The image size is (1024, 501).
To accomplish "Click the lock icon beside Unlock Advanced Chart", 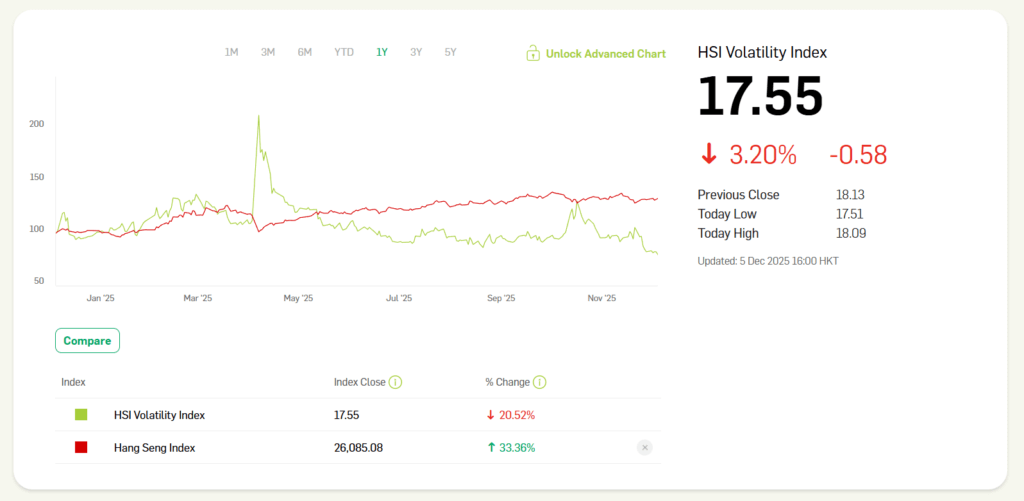I will coord(533,54).
